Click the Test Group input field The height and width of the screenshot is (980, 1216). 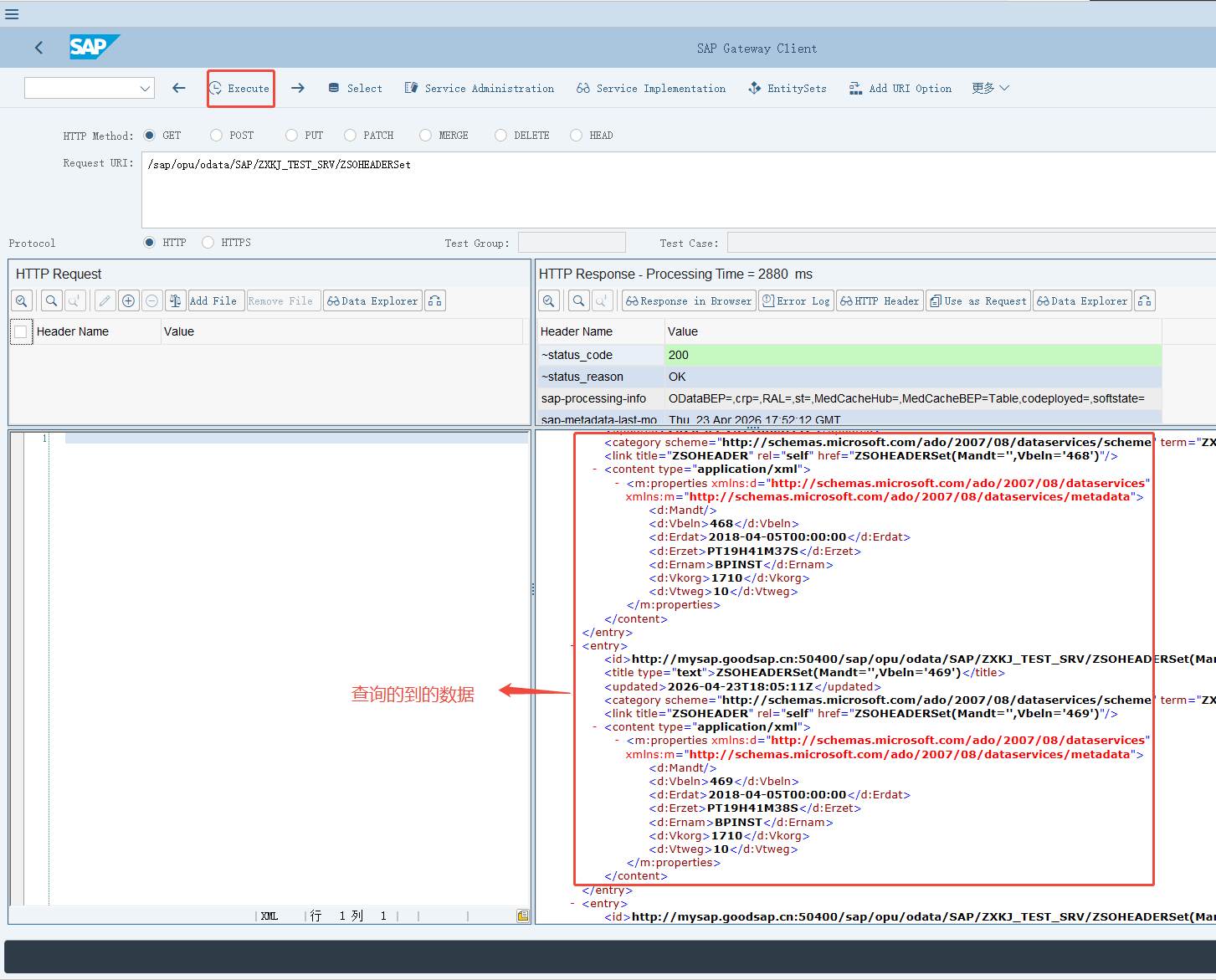[x=572, y=243]
